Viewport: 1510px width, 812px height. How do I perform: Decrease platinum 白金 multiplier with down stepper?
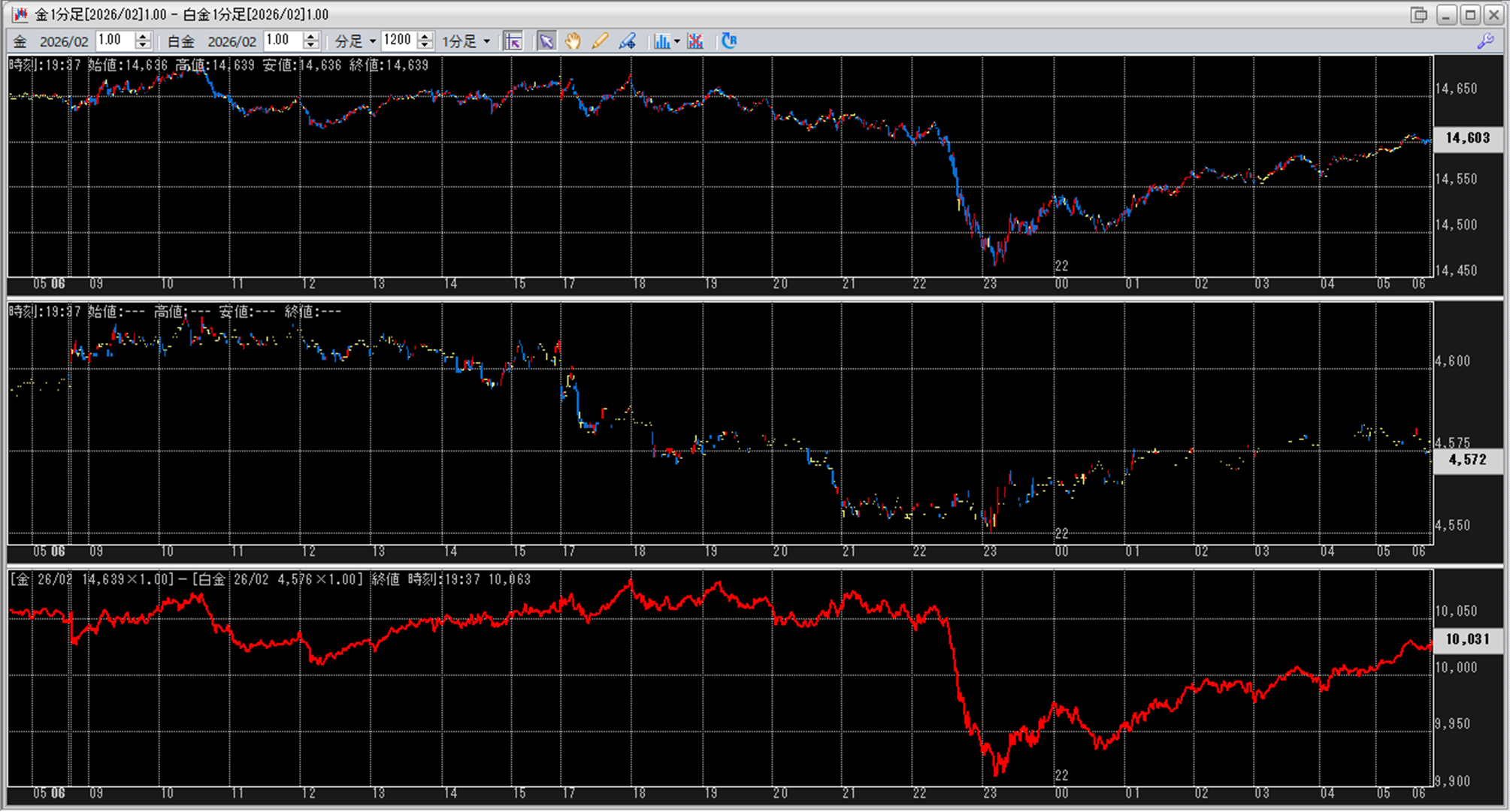point(311,45)
